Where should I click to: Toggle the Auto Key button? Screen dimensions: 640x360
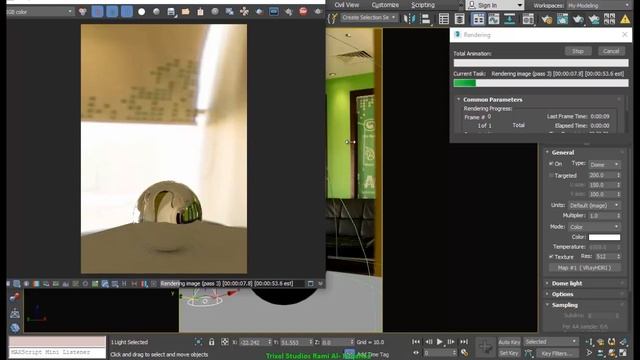pos(509,342)
